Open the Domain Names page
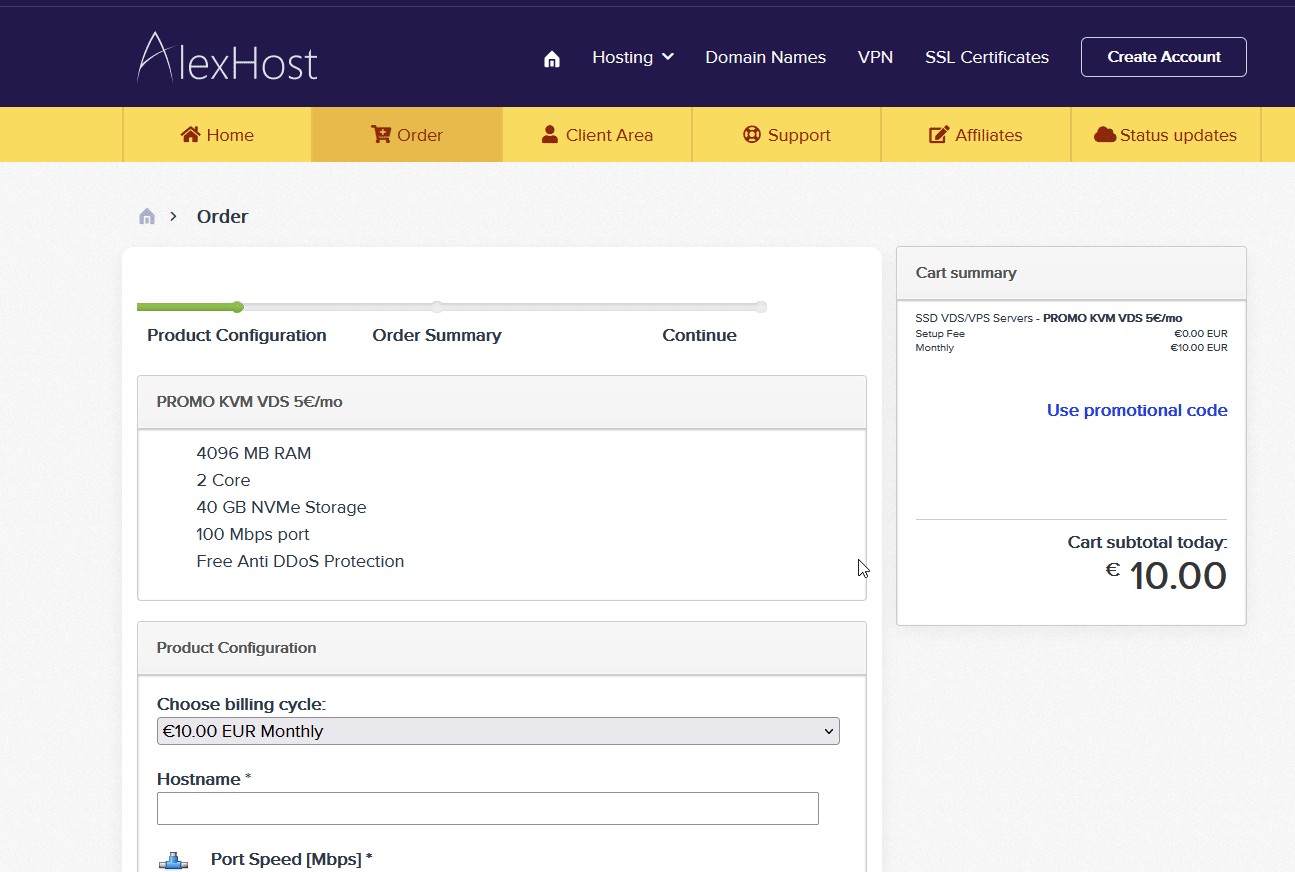1295x872 pixels. pos(766,57)
